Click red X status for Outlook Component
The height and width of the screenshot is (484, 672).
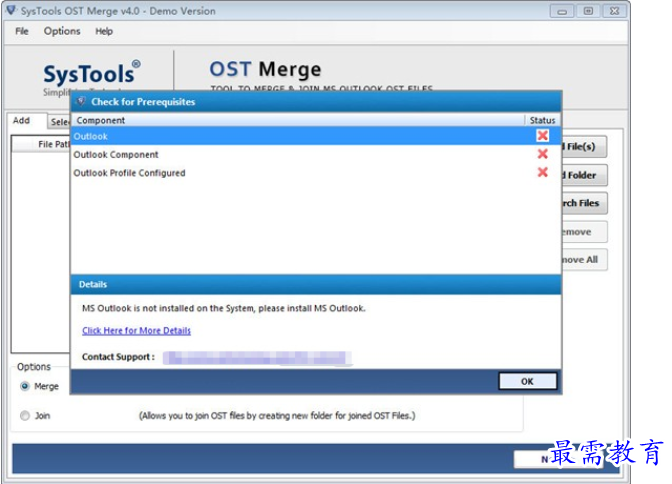coord(543,154)
